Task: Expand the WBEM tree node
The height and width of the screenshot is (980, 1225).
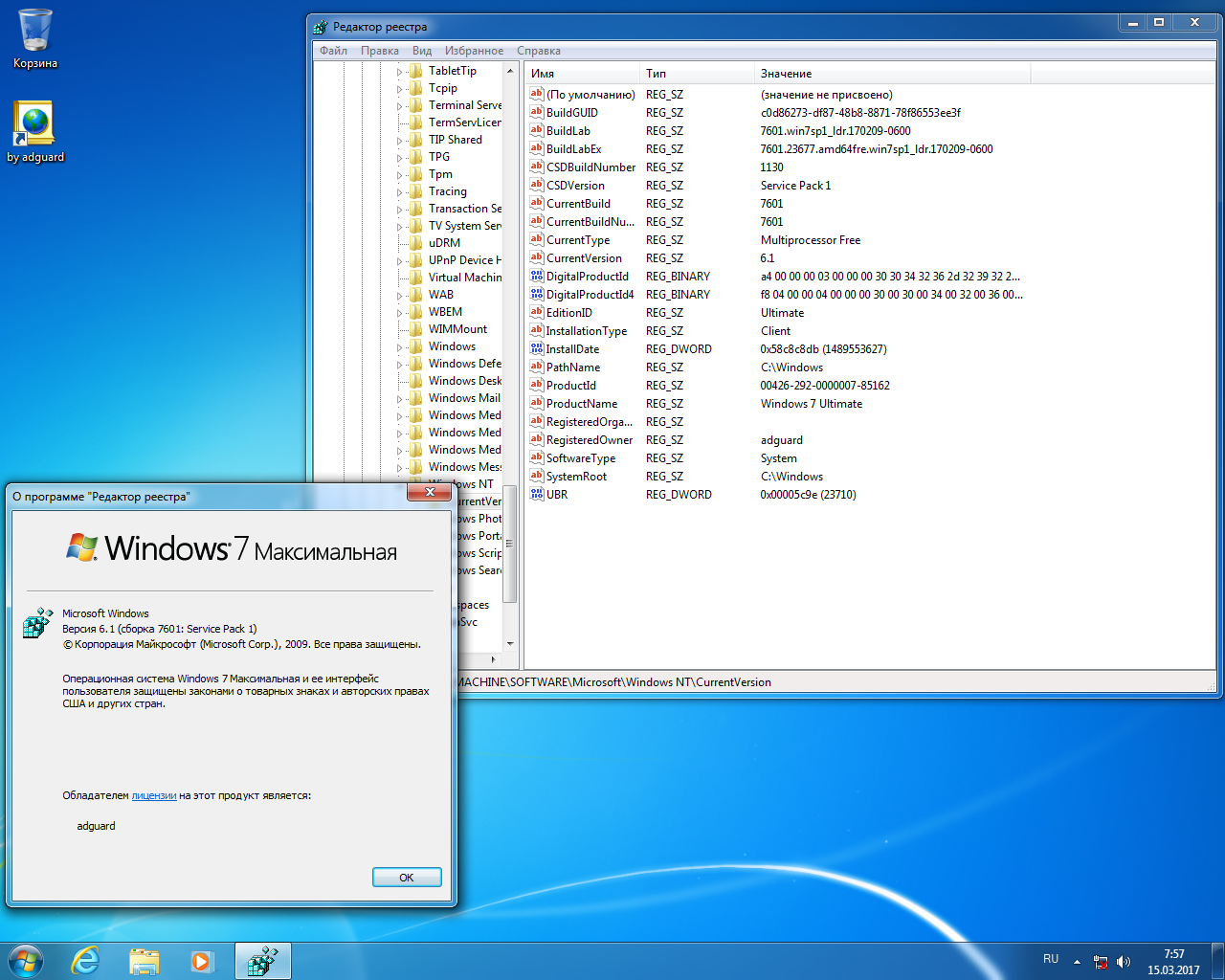Action: (400, 313)
